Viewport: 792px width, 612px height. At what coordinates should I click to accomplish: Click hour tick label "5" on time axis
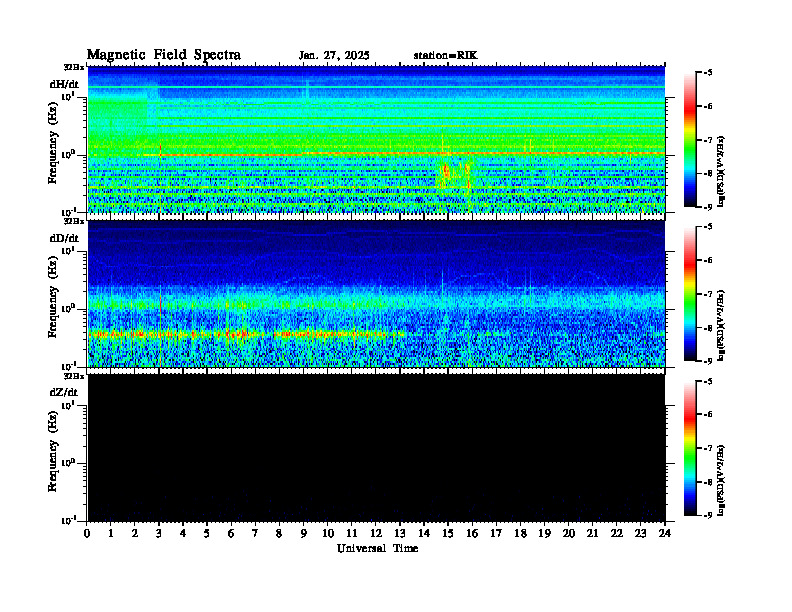tap(207, 534)
